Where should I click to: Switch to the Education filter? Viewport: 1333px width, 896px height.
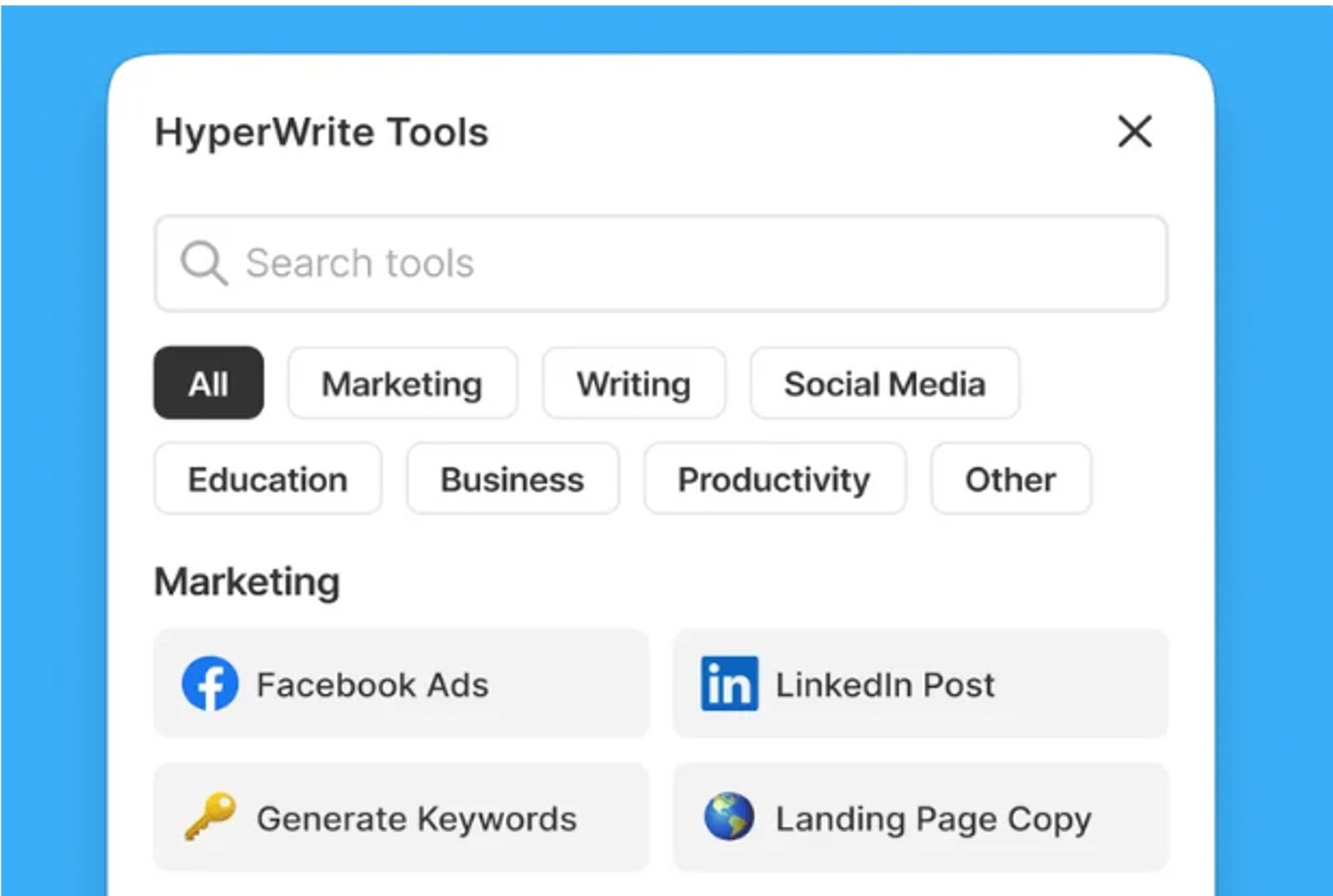click(x=267, y=479)
